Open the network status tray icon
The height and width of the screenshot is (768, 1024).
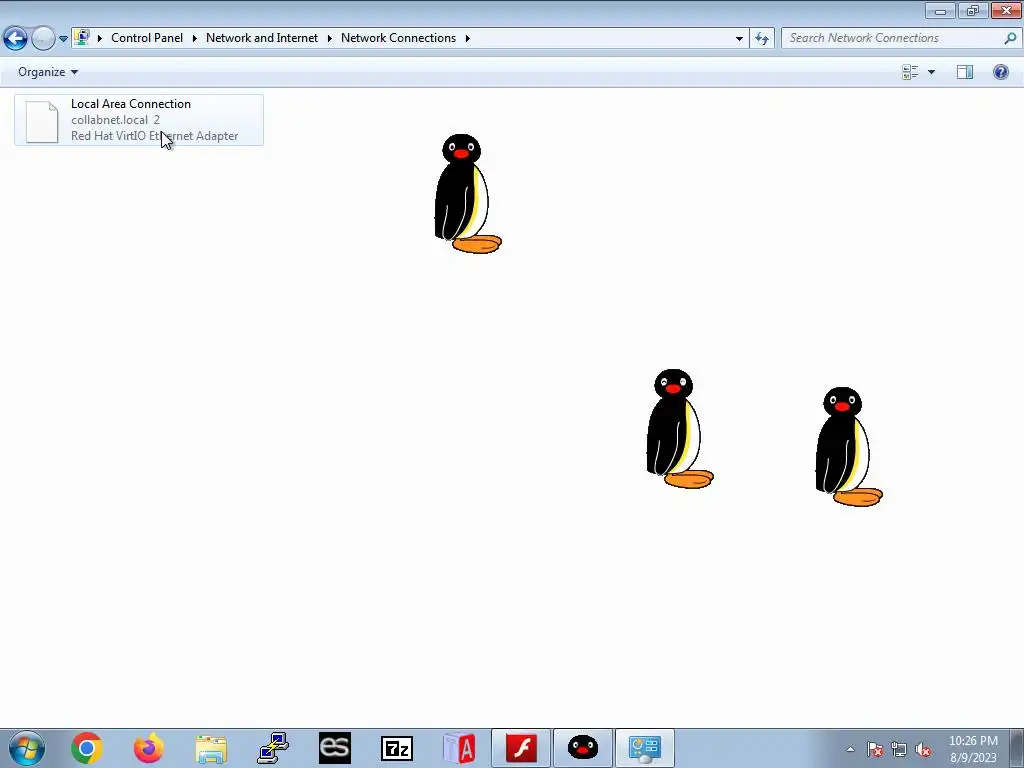pos(899,749)
